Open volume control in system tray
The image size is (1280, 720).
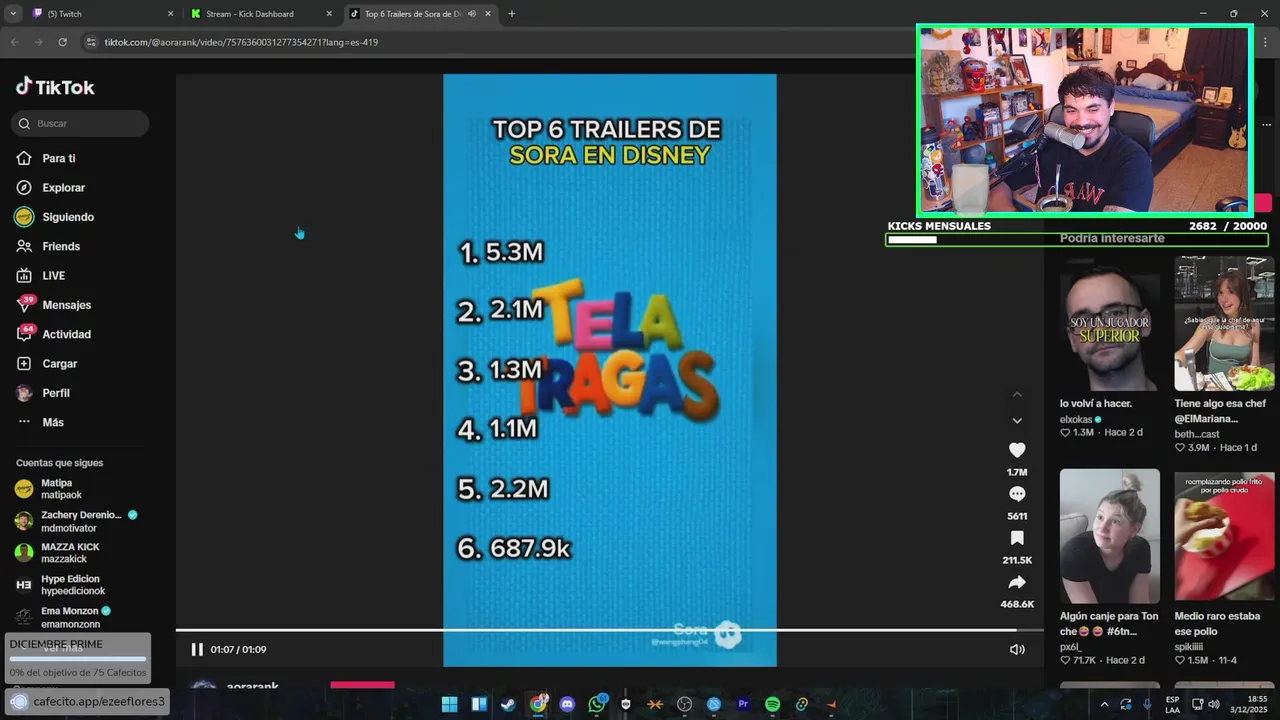pyautogui.click(x=1213, y=704)
